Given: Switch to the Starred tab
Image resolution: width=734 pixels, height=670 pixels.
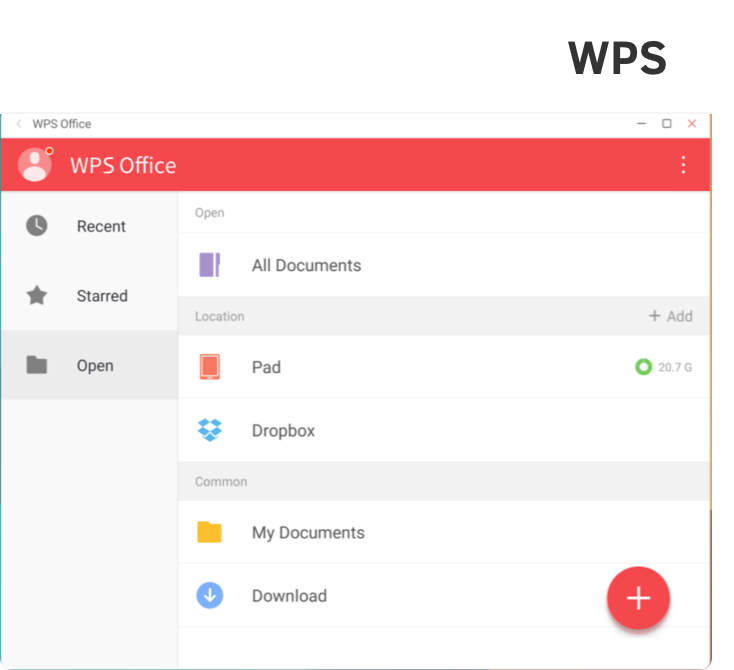Looking at the screenshot, I should [x=102, y=296].
